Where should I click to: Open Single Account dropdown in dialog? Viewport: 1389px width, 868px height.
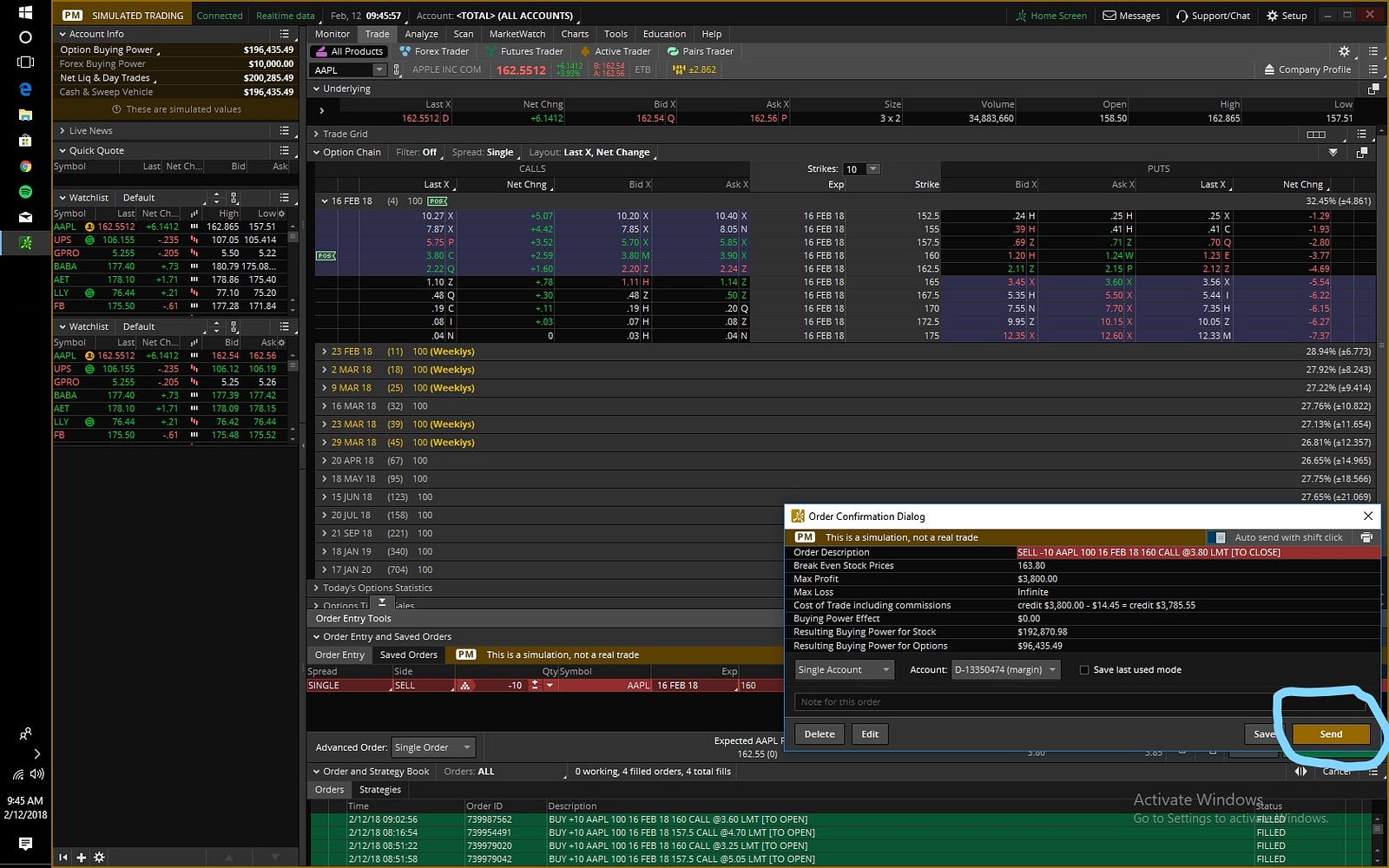(x=844, y=669)
